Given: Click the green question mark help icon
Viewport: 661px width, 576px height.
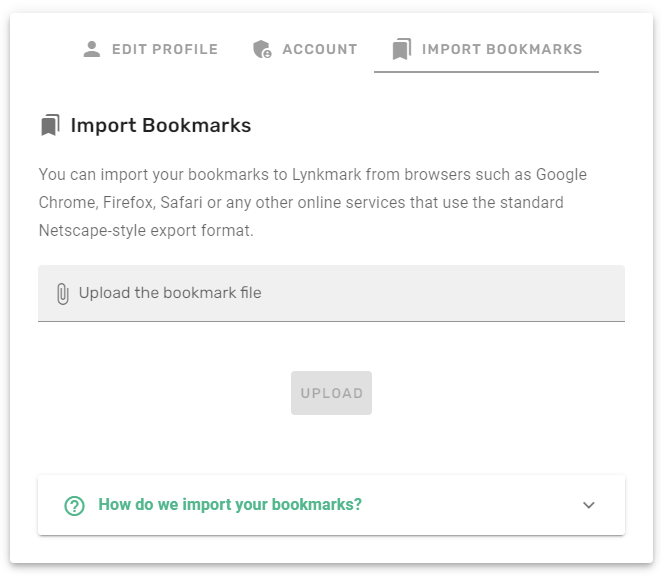Looking at the screenshot, I should [75, 505].
